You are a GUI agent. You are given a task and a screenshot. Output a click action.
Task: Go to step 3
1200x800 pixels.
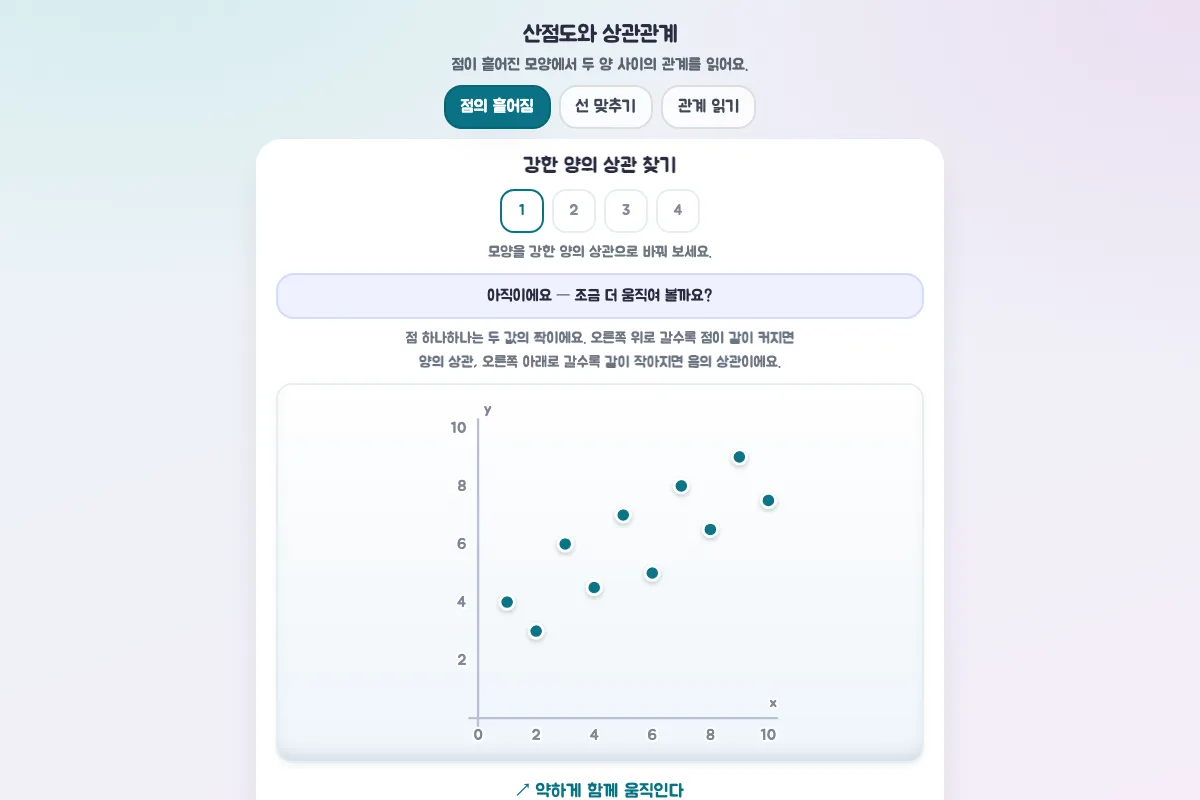tap(626, 211)
